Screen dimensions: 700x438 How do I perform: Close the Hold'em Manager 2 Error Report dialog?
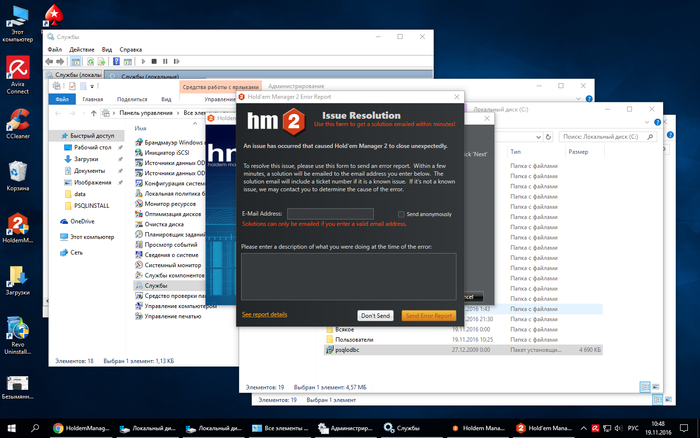pos(457,97)
